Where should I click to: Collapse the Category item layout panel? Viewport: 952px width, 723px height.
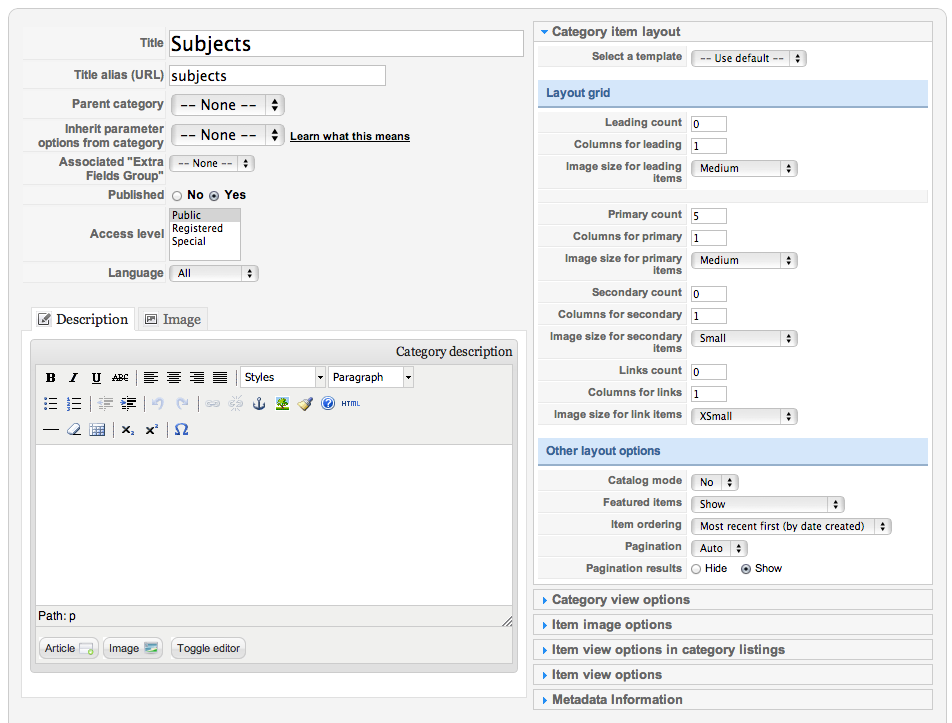coord(733,32)
